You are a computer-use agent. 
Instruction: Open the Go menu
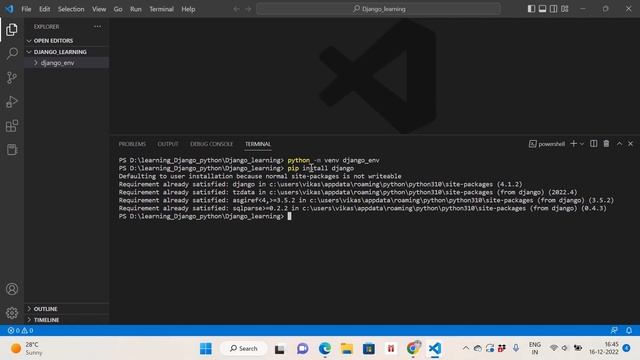[118, 9]
